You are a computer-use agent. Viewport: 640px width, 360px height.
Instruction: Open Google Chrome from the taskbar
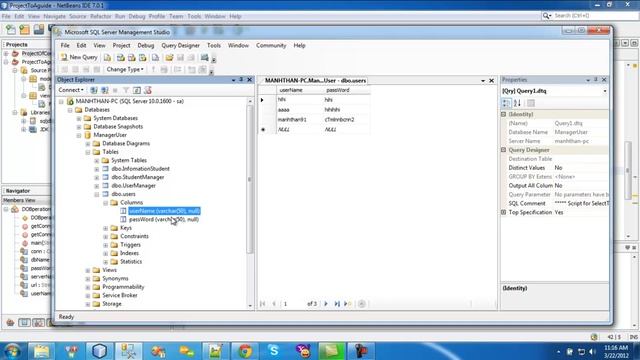pos(245,351)
